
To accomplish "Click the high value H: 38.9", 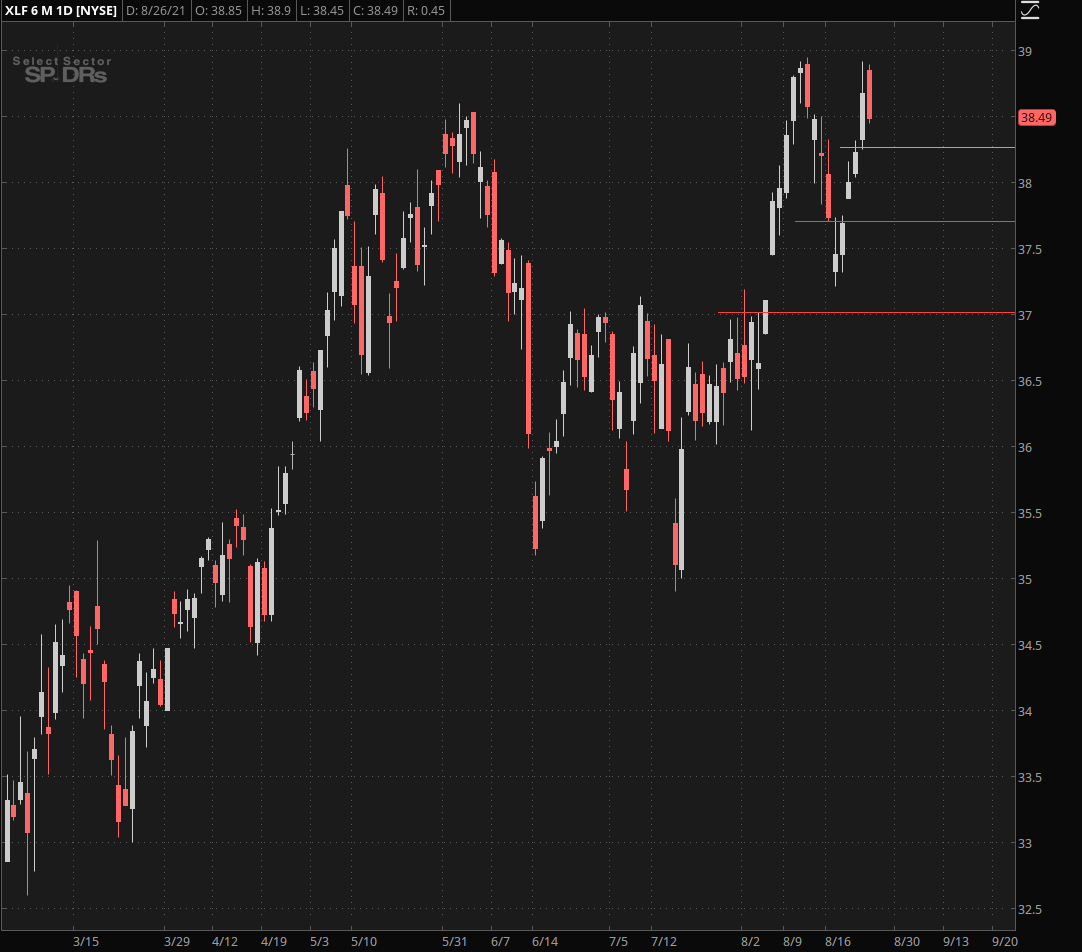I will [x=270, y=11].
